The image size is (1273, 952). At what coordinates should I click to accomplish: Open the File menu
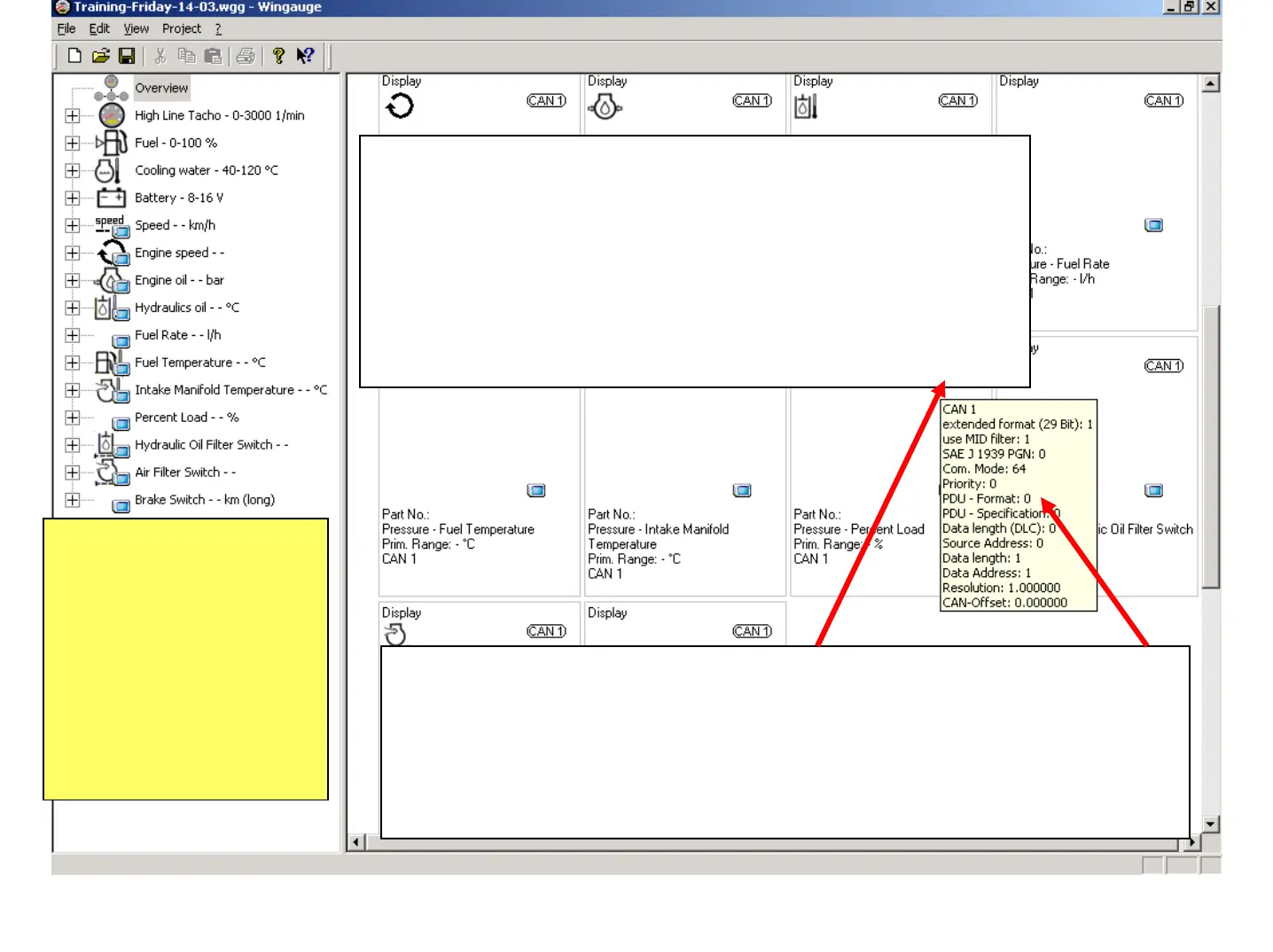pyautogui.click(x=66, y=28)
